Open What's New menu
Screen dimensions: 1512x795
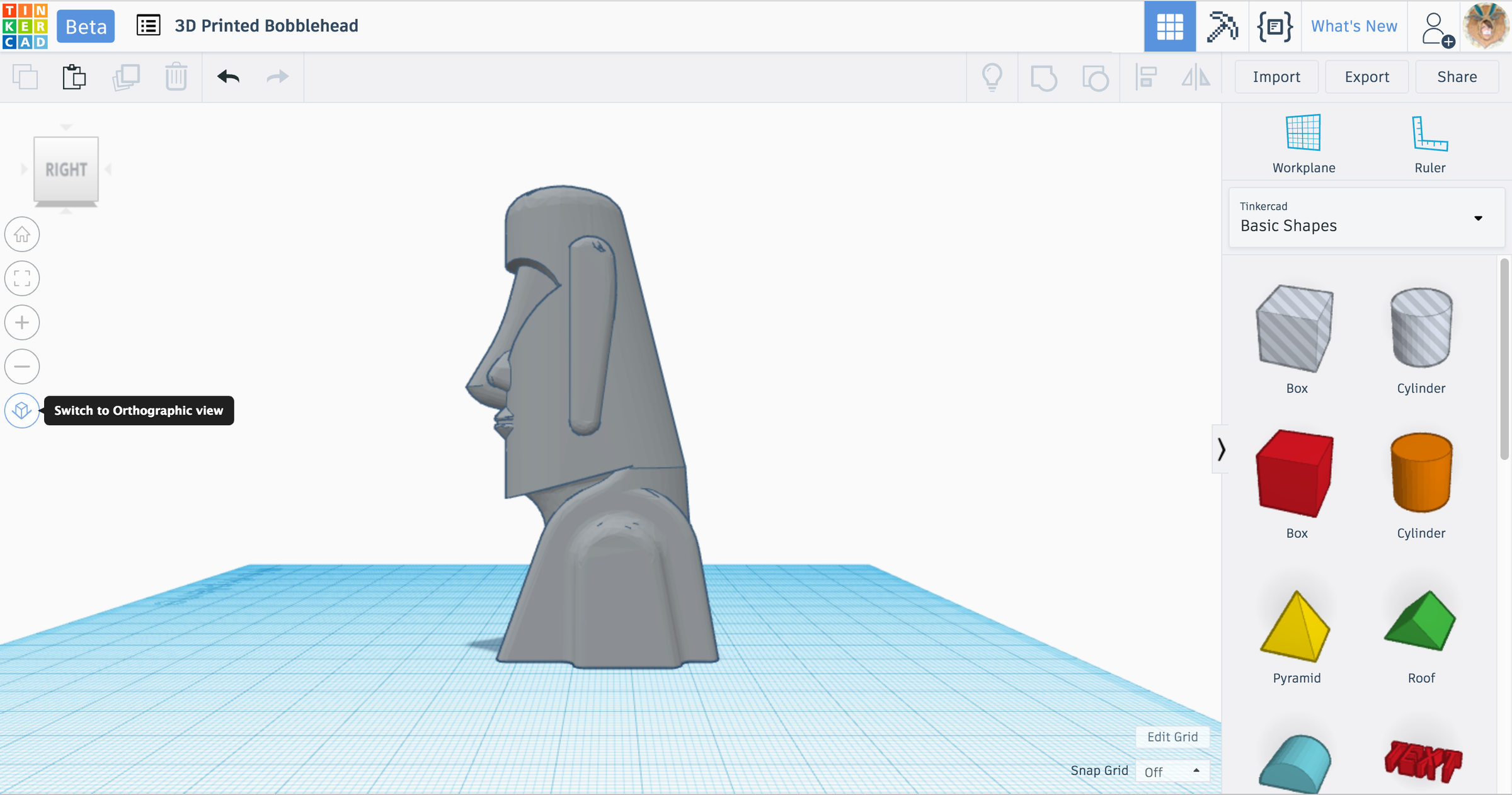pos(1353,26)
